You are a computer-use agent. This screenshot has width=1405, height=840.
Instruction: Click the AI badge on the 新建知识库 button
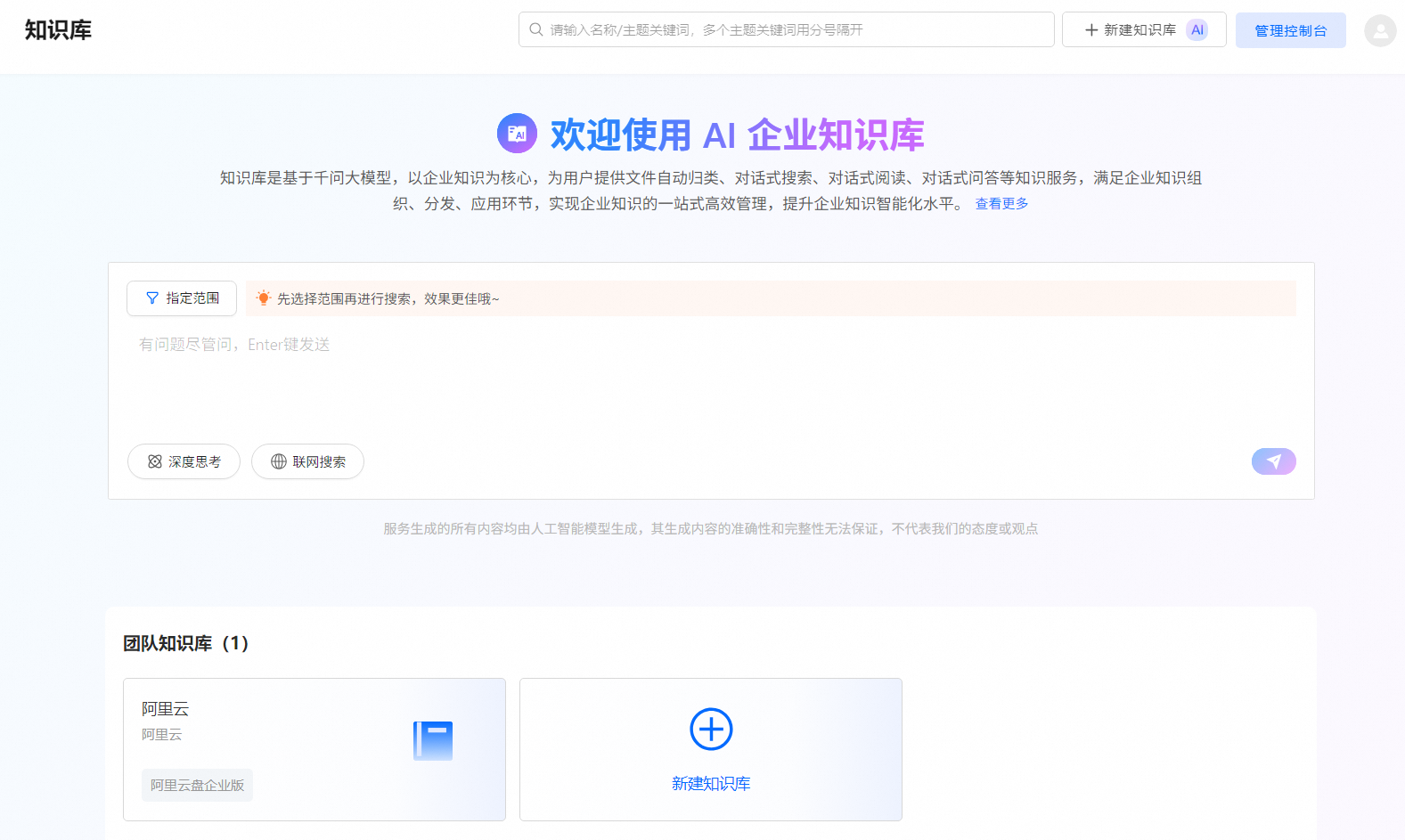(x=1197, y=29)
